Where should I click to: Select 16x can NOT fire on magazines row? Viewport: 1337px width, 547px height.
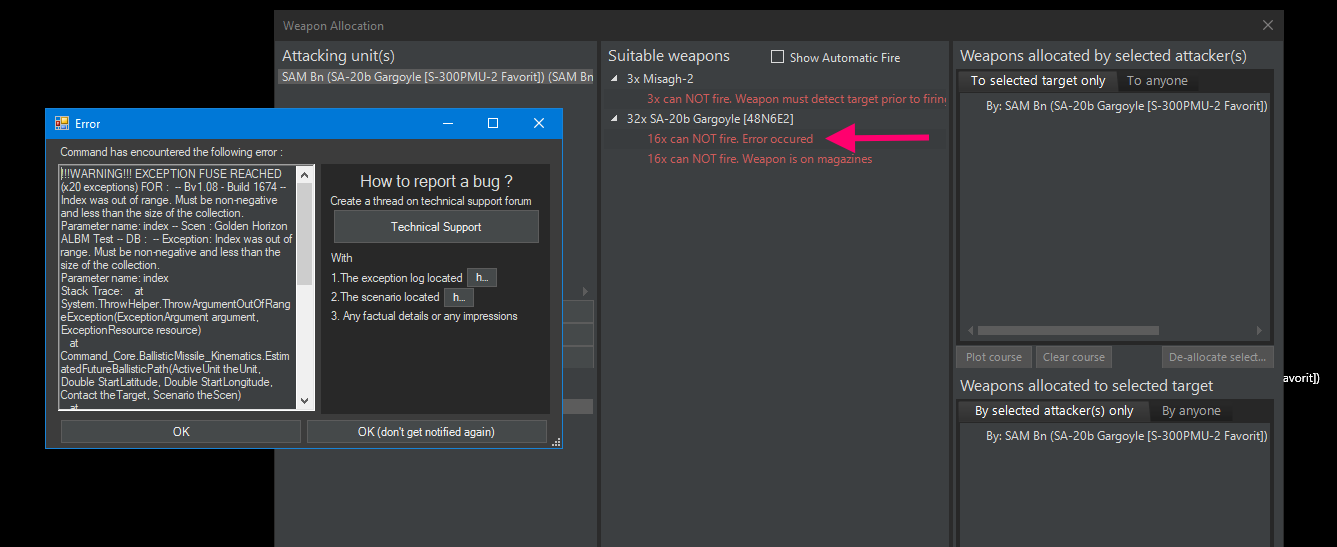[x=760, y=159]
